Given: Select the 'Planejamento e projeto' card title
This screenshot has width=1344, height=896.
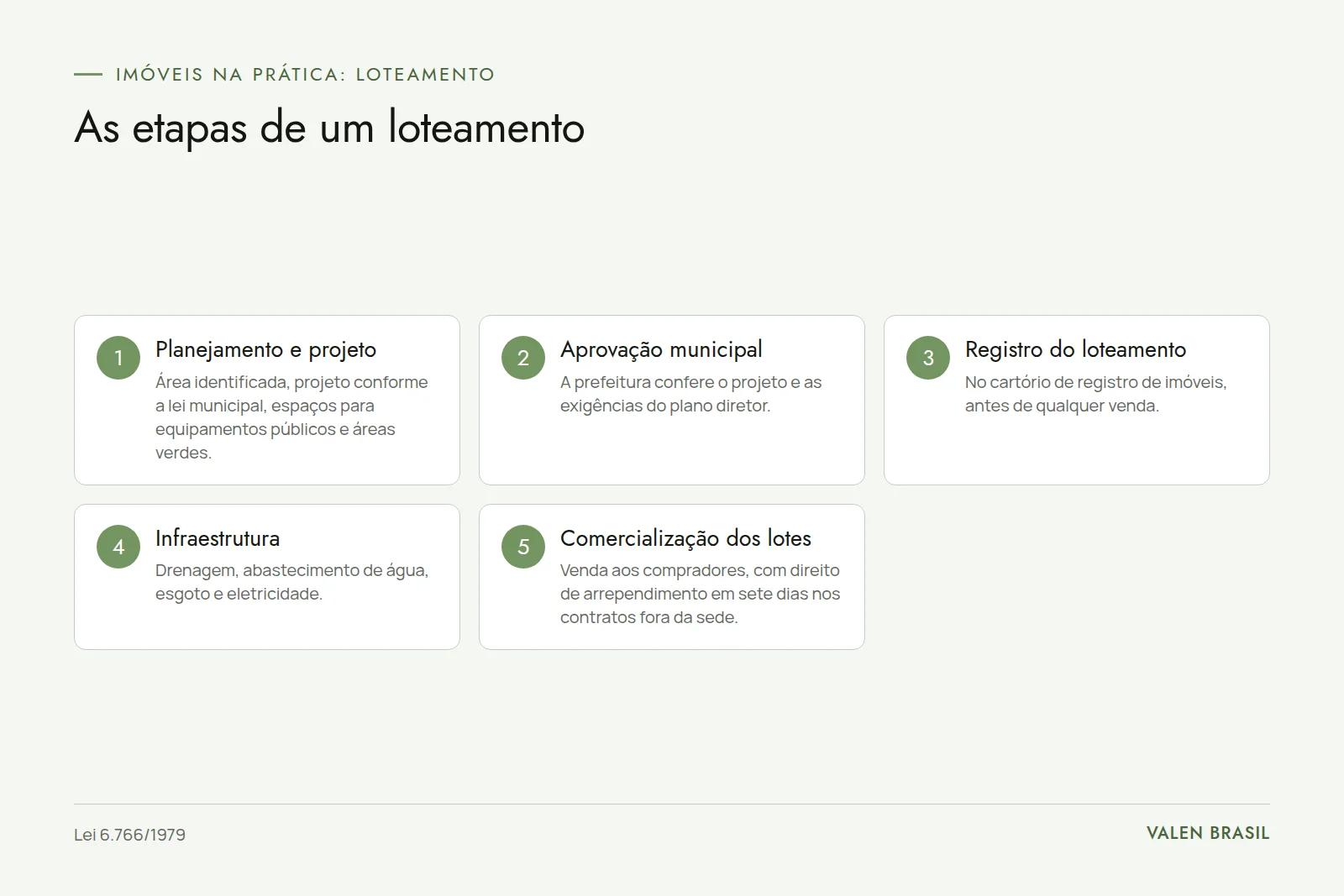Looking at the screenshot, I should 265,349.
